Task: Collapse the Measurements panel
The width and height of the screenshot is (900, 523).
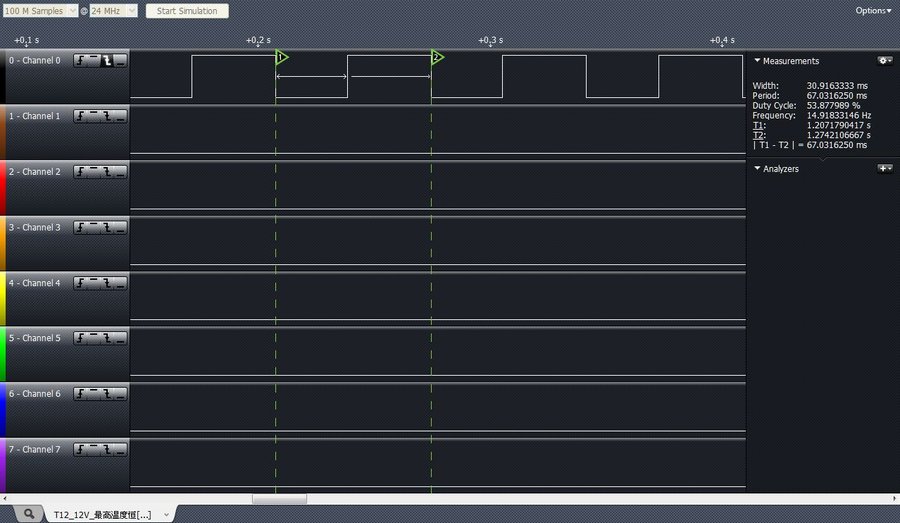Action: coord(757,61)
